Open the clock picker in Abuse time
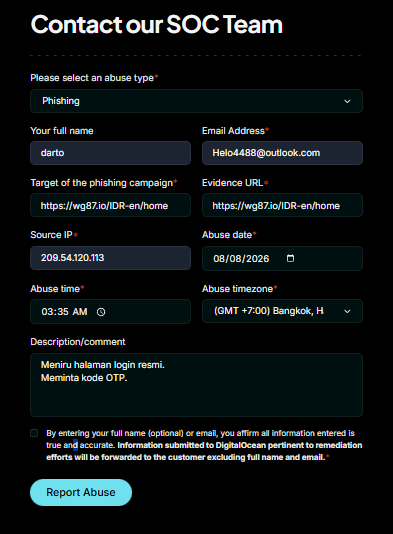The image size is (393, 534). [x=101, y=312]
